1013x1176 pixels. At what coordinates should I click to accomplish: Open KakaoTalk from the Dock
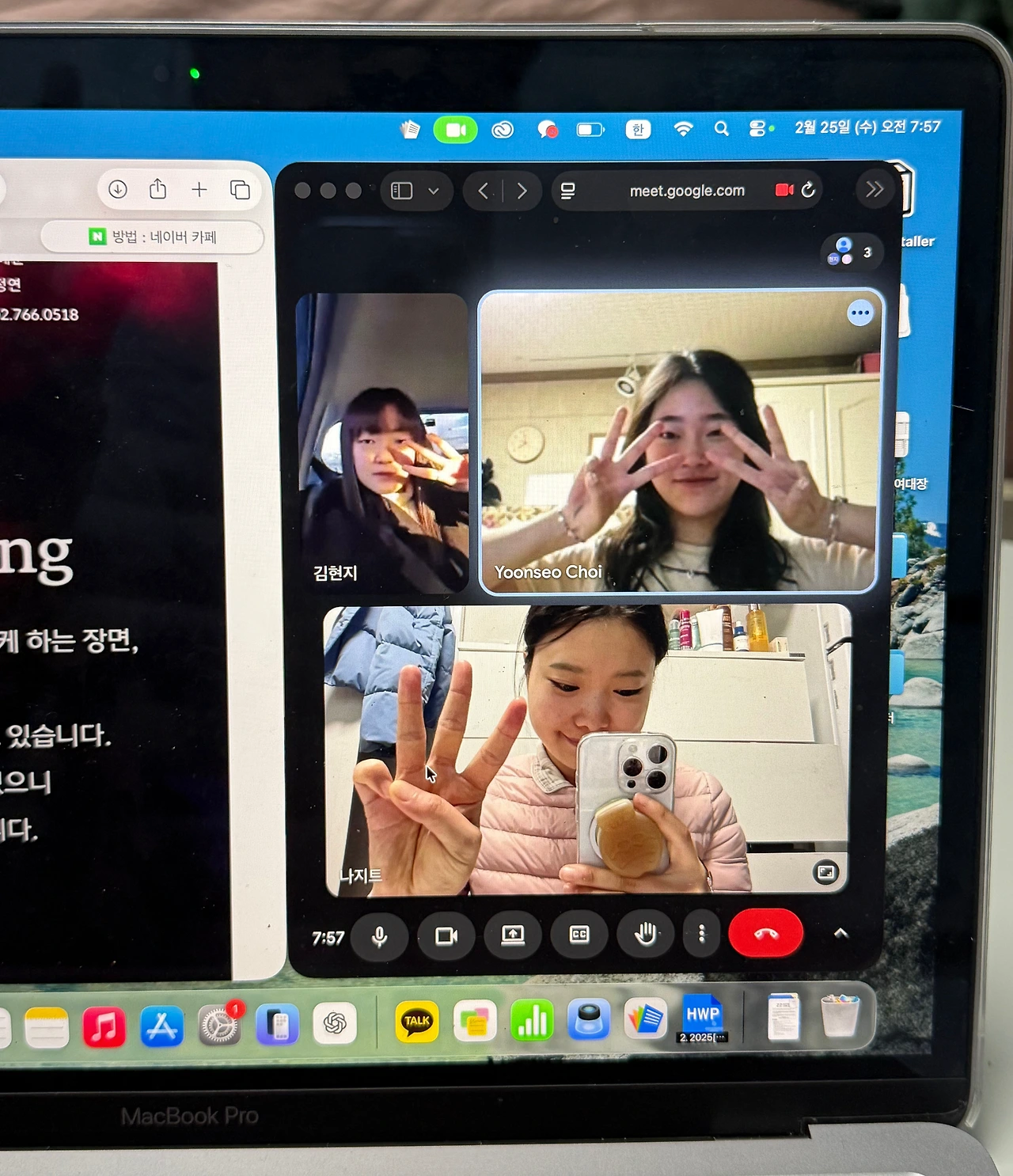(x=416, y=1022)
